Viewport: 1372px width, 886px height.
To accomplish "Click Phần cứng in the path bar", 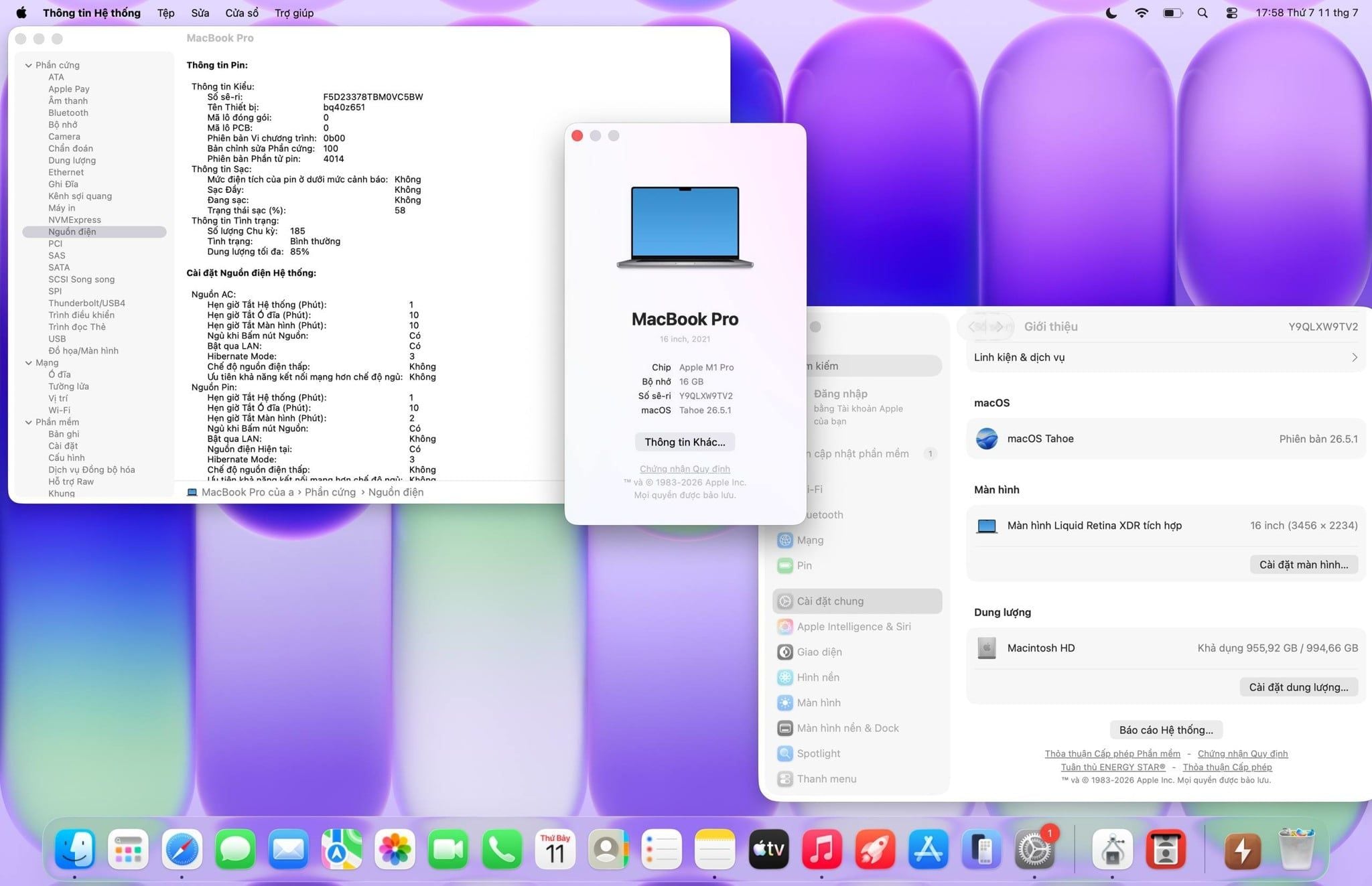I will click(330, 492).
